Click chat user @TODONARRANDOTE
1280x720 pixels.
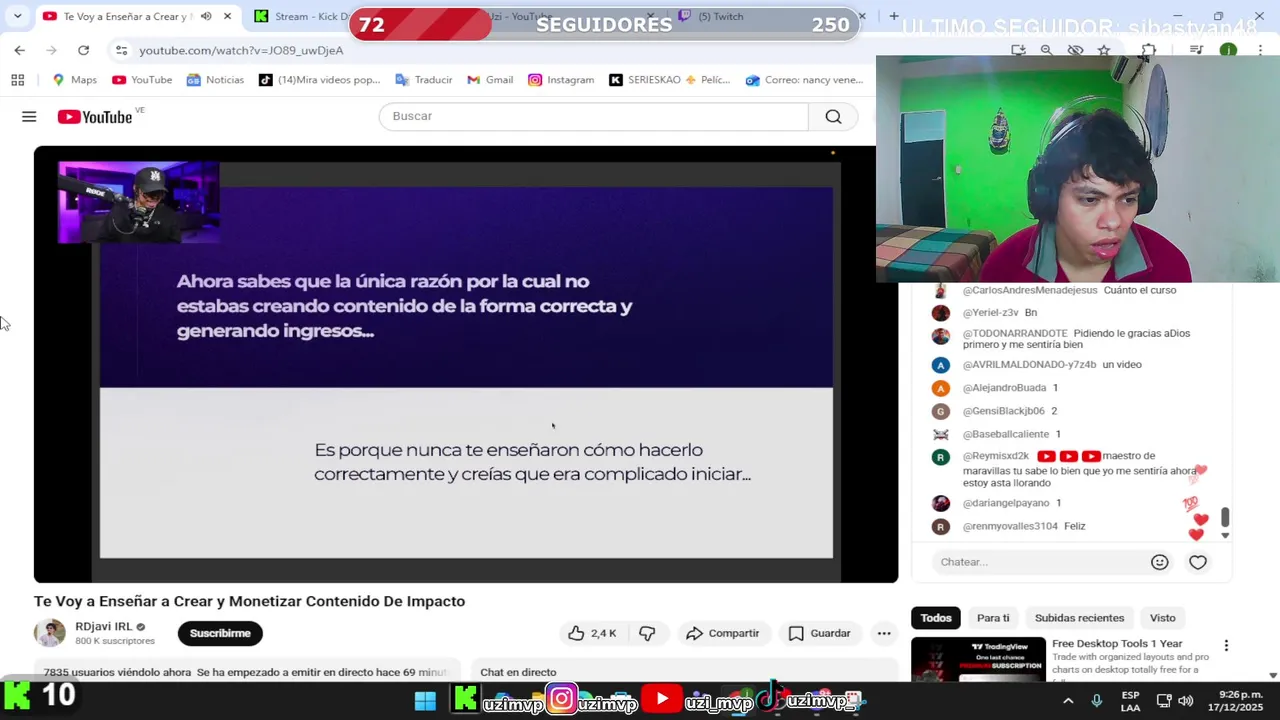pos(1015,333)
